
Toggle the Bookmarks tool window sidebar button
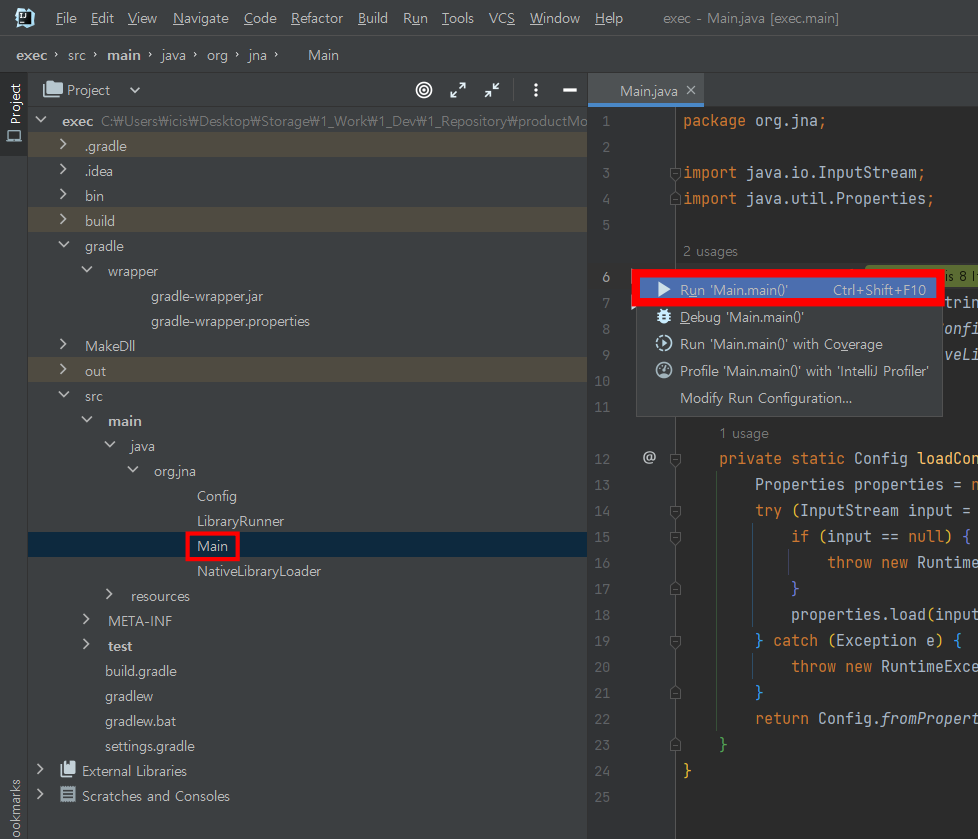point(15,808)
